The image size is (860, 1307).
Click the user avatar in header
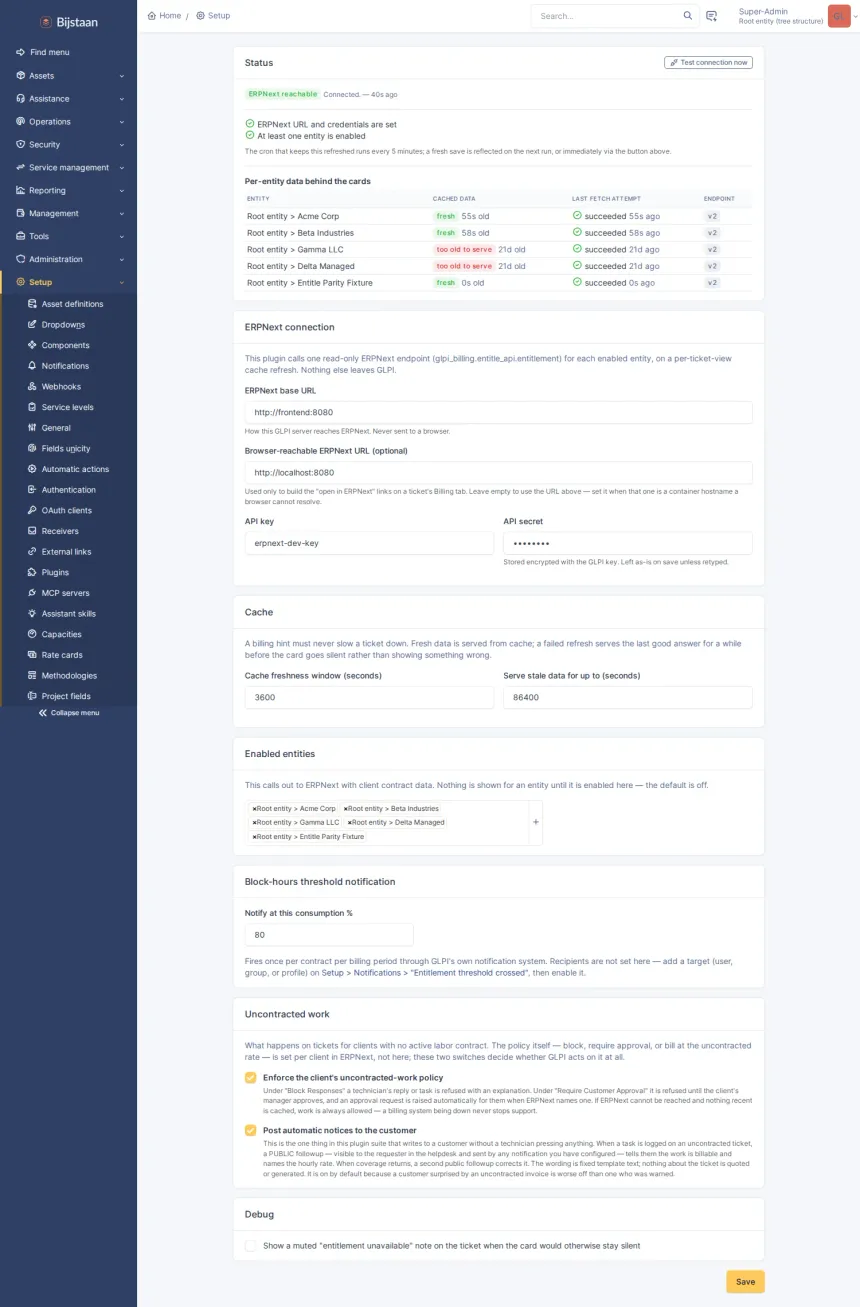[839, 16]
